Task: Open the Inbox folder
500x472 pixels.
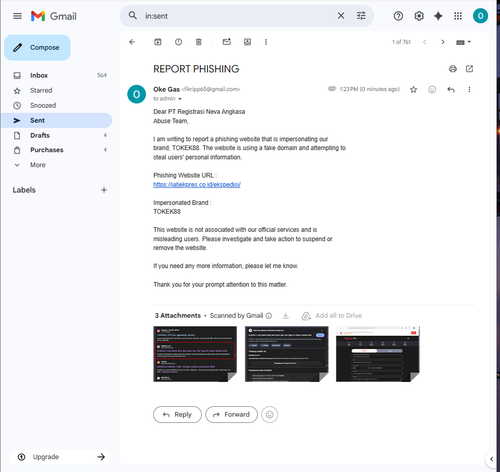Action: pos(57,75)
